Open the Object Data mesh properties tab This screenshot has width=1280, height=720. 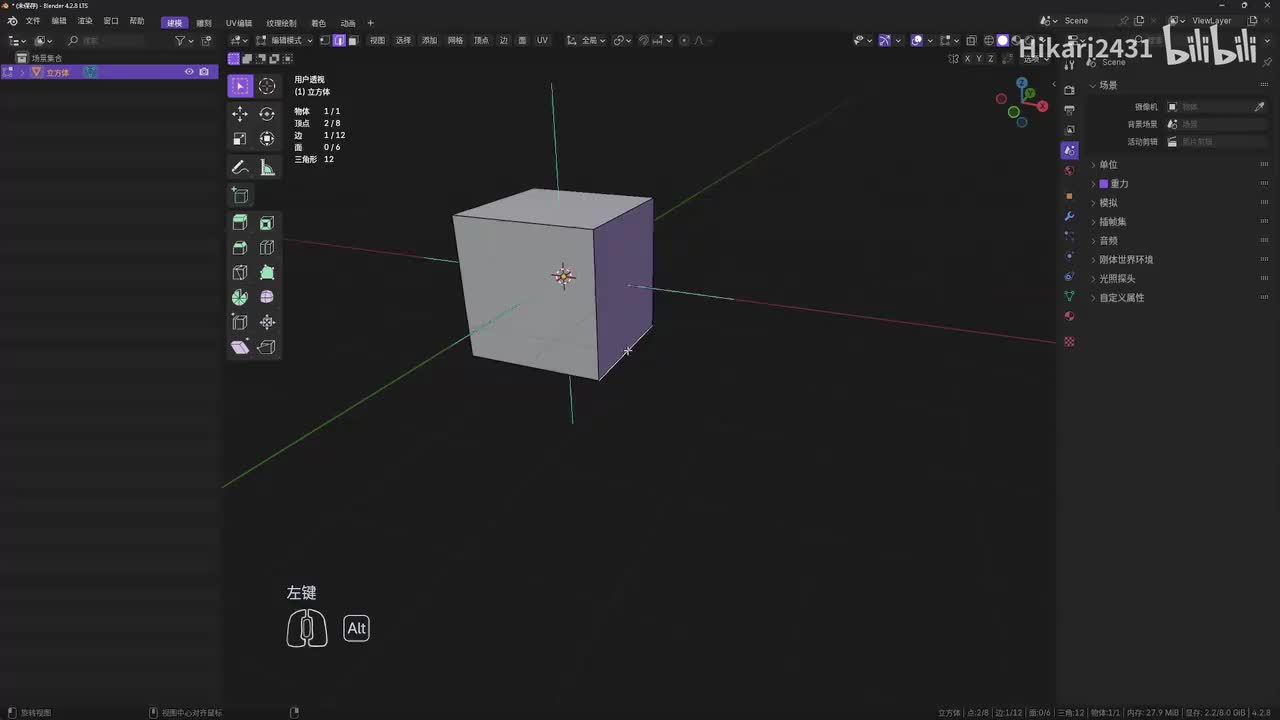click(1069, 296)
